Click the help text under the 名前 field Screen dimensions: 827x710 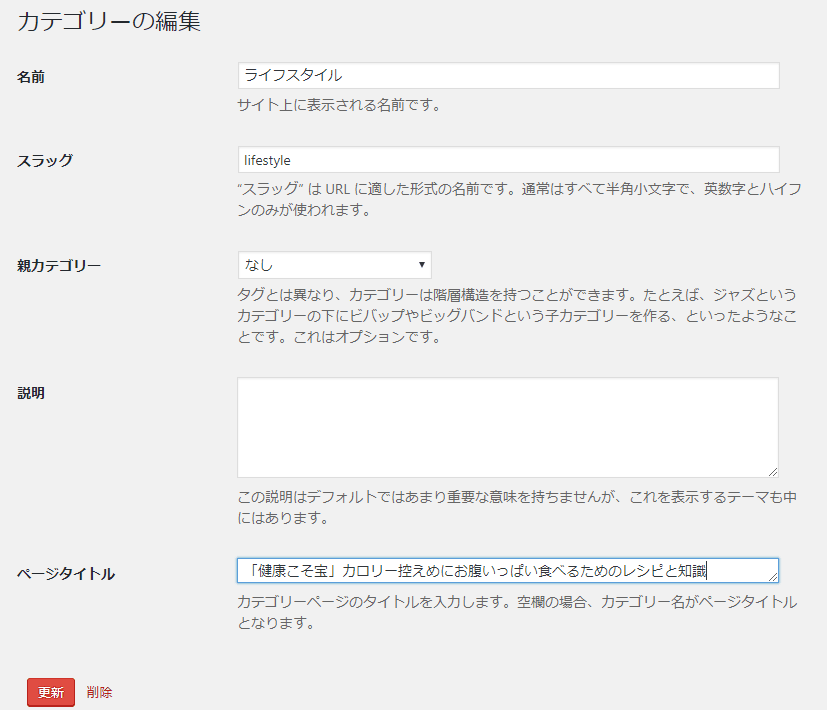click(x=338, y=105)
